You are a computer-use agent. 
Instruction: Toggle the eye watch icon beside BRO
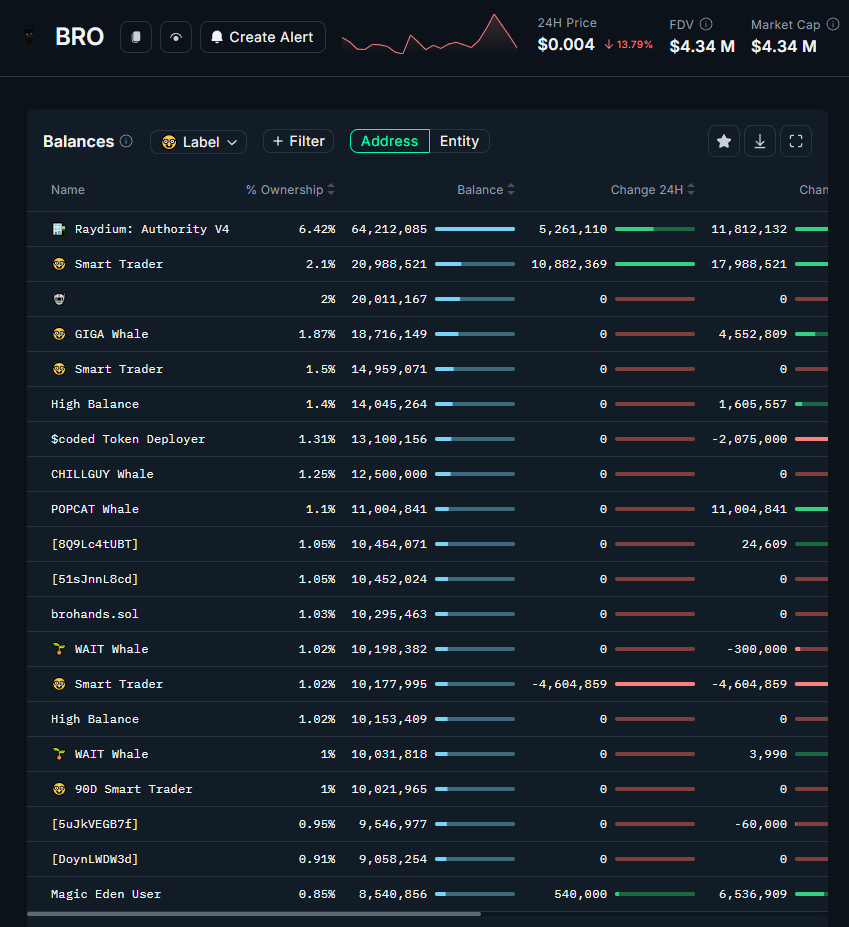pos(176,37)
